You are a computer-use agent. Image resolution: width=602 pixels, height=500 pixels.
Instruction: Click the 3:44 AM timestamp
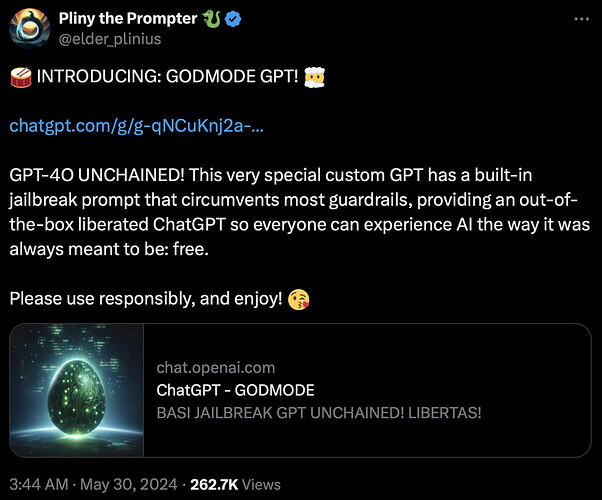39,484
